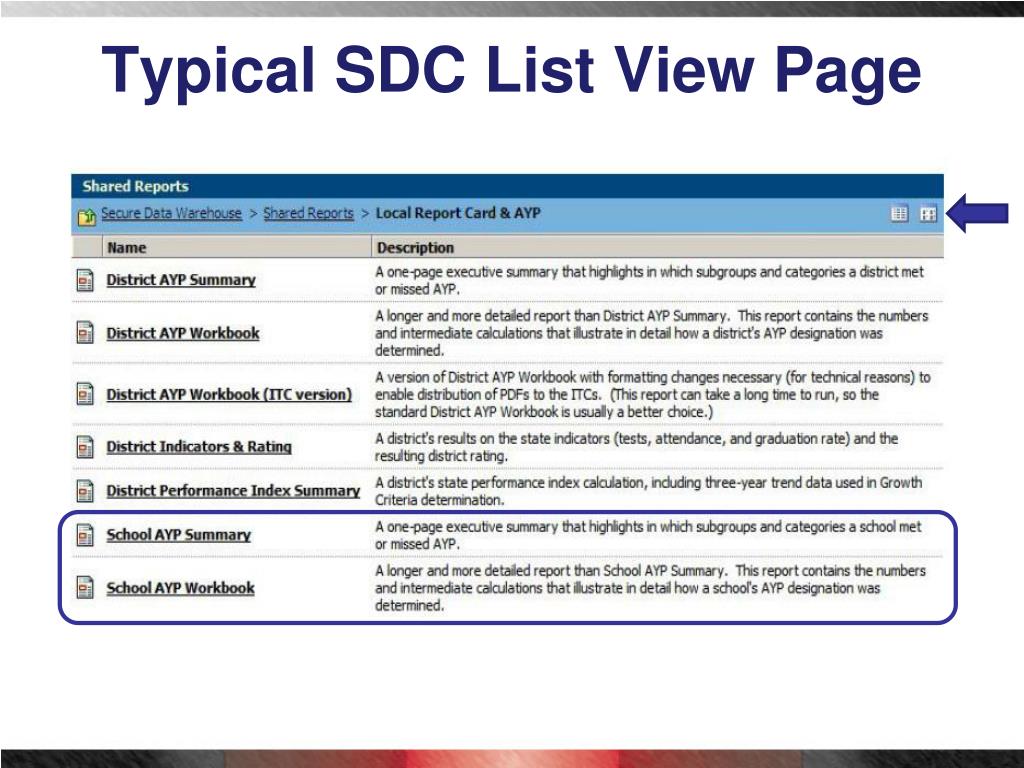Switch to tile view icon
The width and height of the screenshot is (1024, 768).
928,214
